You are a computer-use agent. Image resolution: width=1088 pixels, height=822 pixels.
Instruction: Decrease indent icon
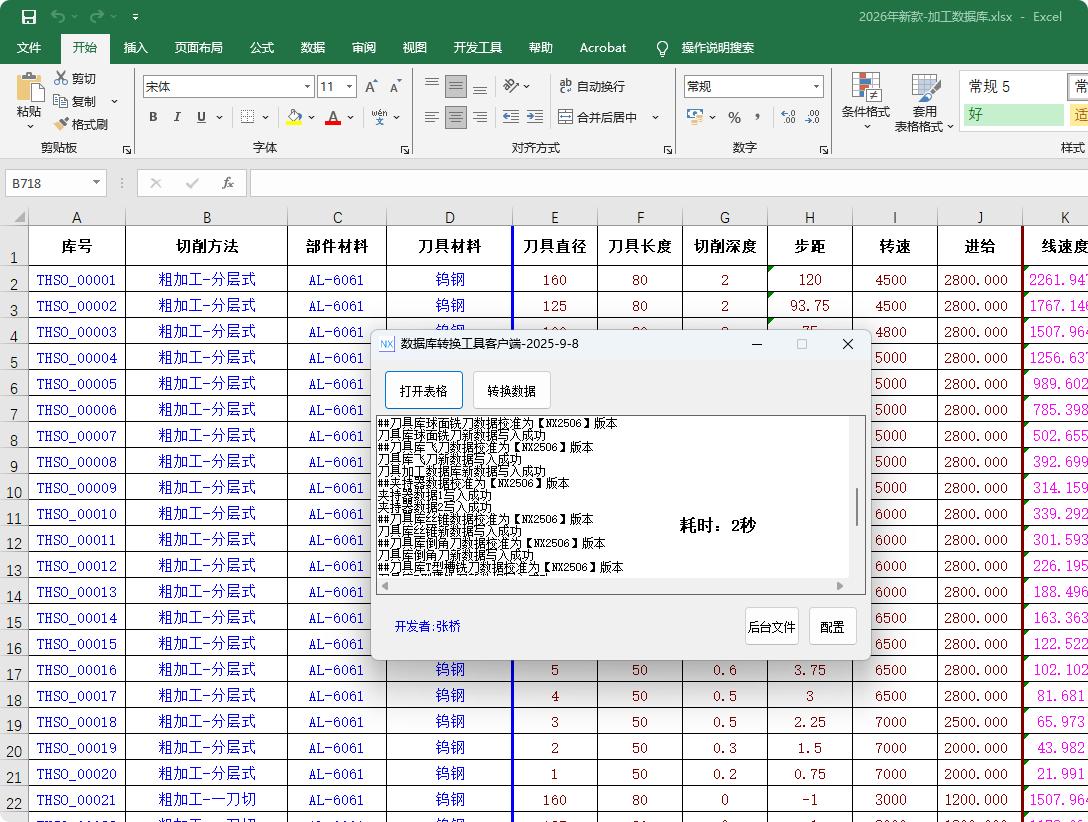pos(511,117)
